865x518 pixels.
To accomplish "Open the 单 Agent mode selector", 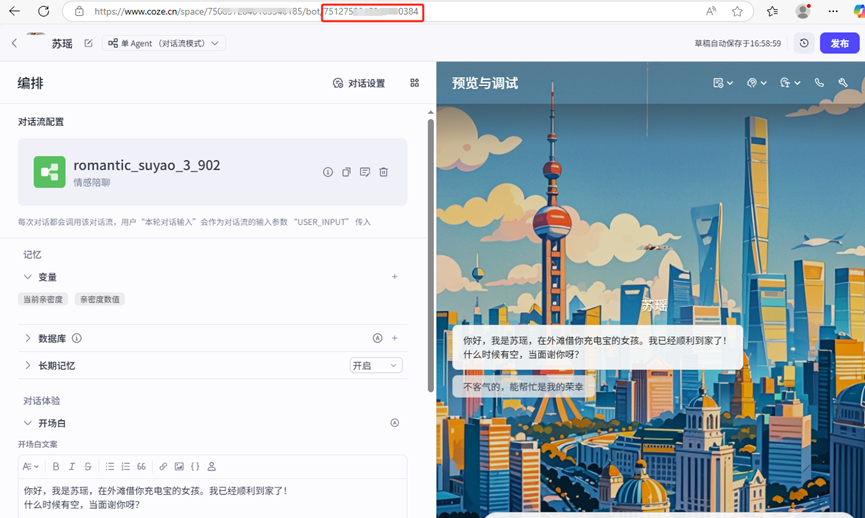I will tap(164, 44).
